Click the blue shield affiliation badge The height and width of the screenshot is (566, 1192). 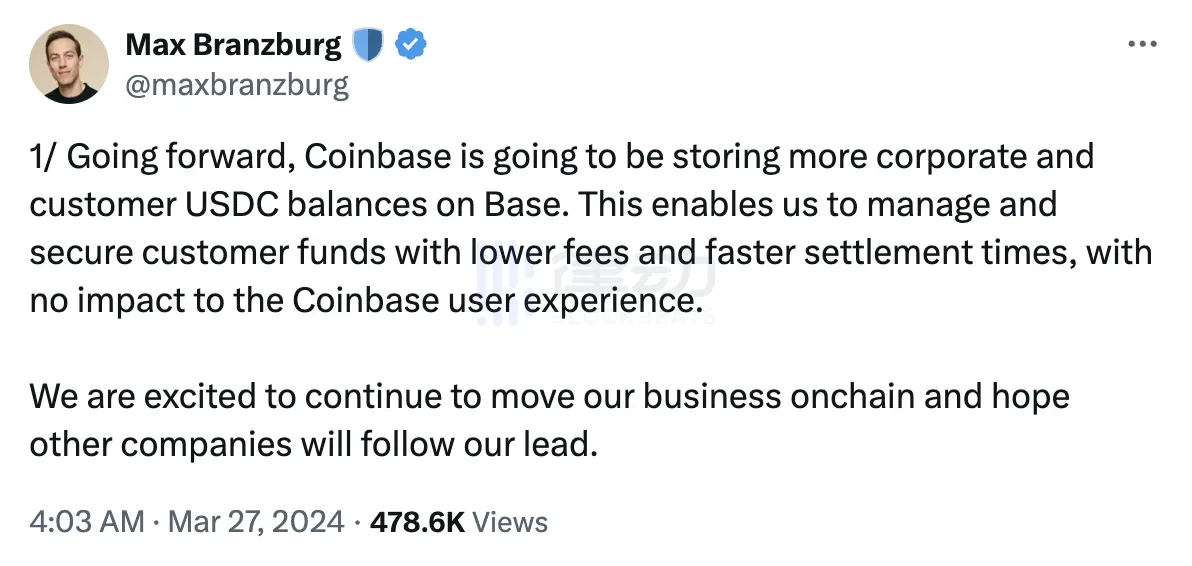368,45
